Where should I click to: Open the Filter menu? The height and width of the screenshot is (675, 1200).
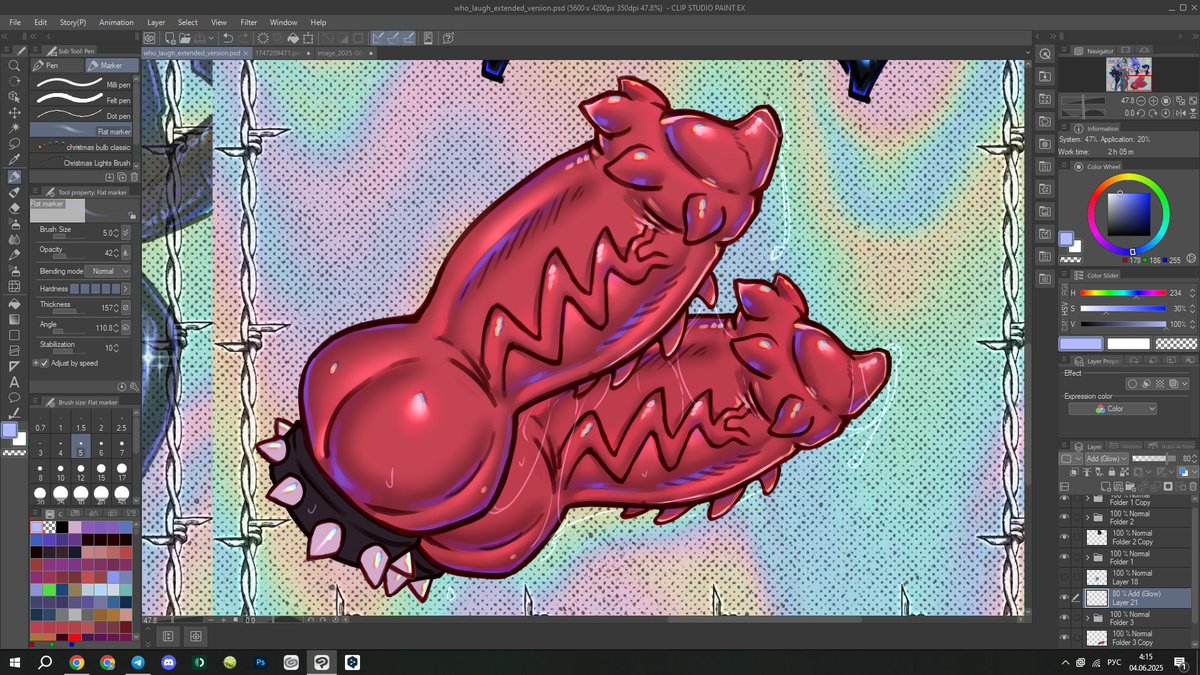[x=249, y=22]
